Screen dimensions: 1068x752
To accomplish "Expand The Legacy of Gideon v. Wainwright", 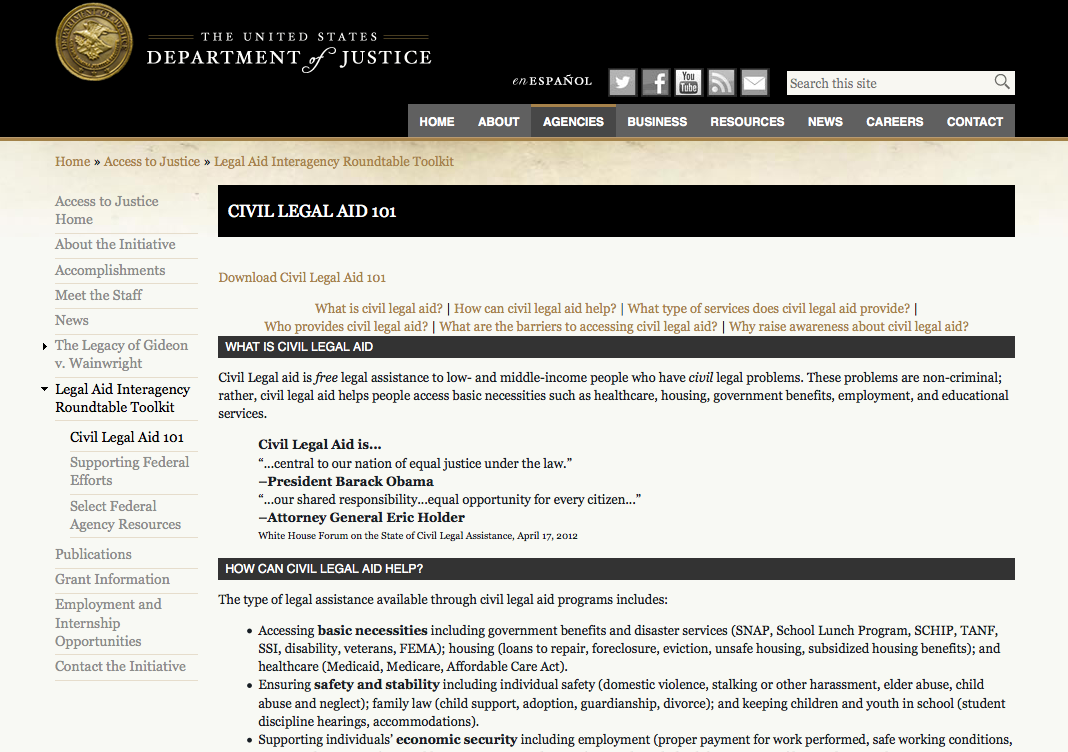I will coord(45,346).
